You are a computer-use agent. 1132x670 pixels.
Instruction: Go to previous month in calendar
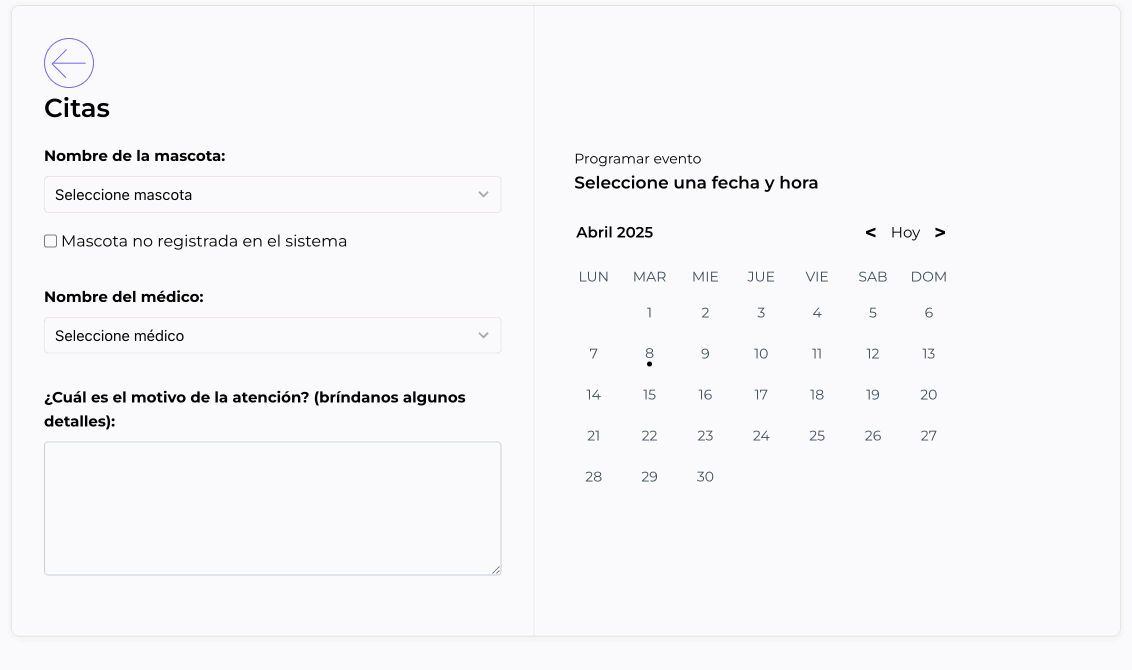870,232
